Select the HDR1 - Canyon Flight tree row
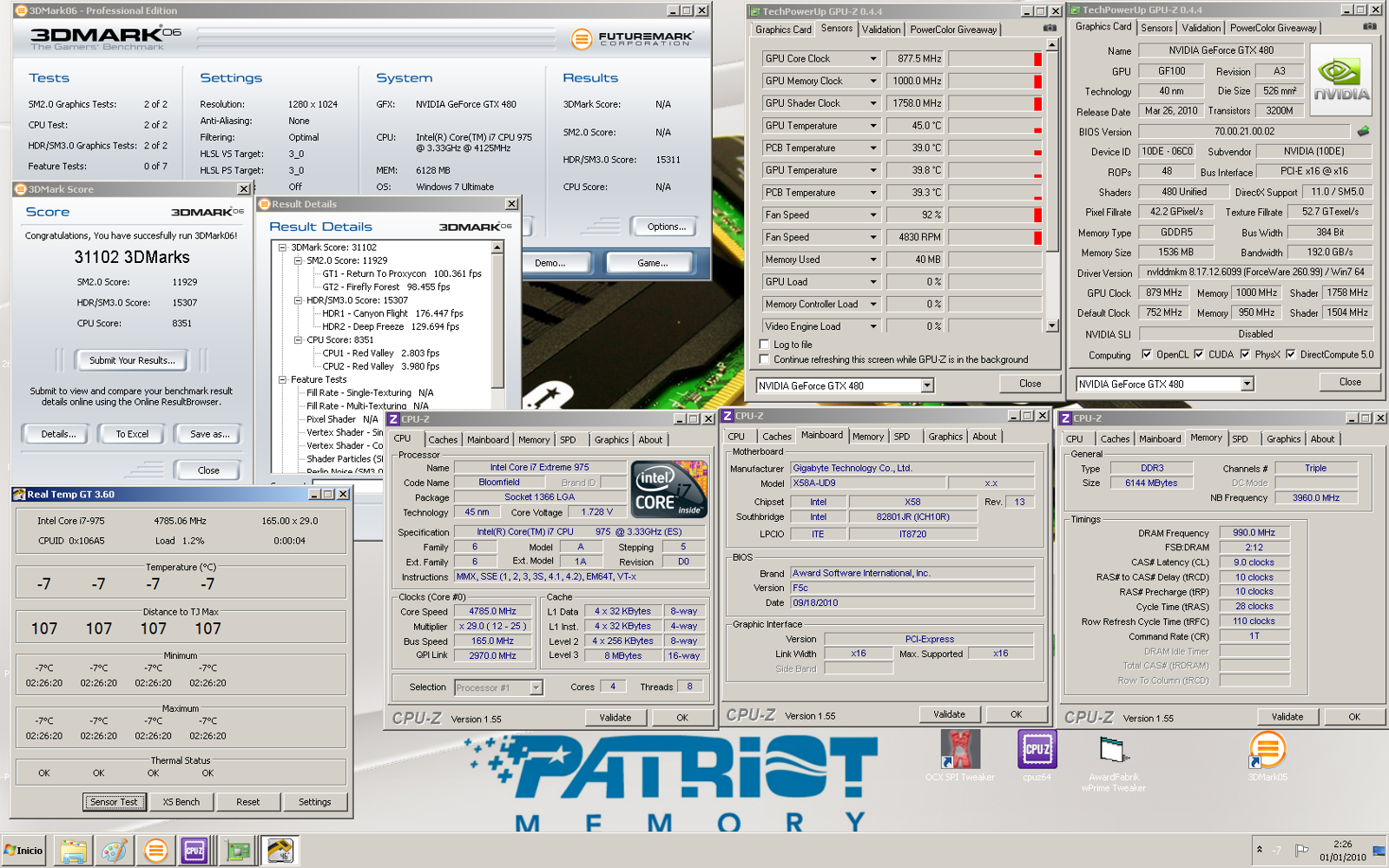Viewport: 1389px width, 868px height. pyautogui.click(x=392, y=313)
